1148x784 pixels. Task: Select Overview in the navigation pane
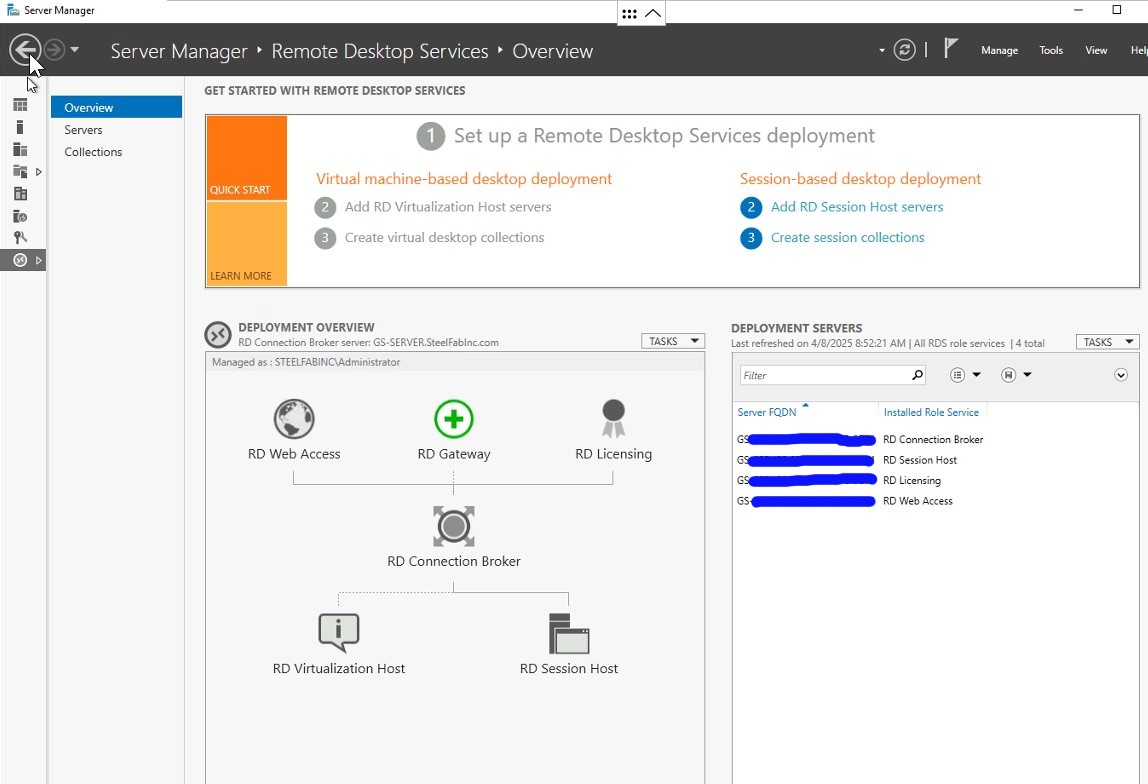pyautogui.click(x=116, y=107)
